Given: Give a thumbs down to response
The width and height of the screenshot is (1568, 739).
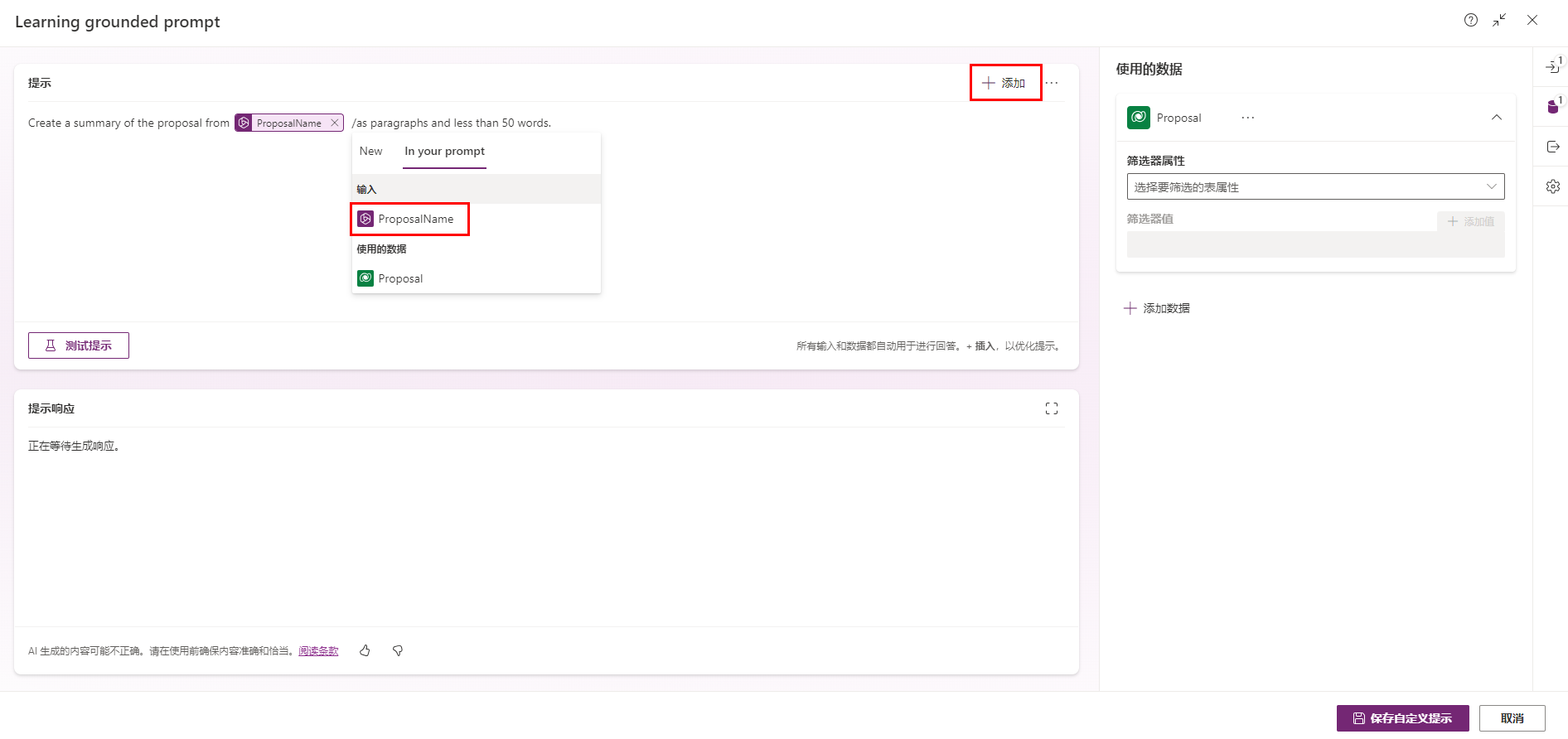Looking at the screenshot, I should (x=398, y=651).
